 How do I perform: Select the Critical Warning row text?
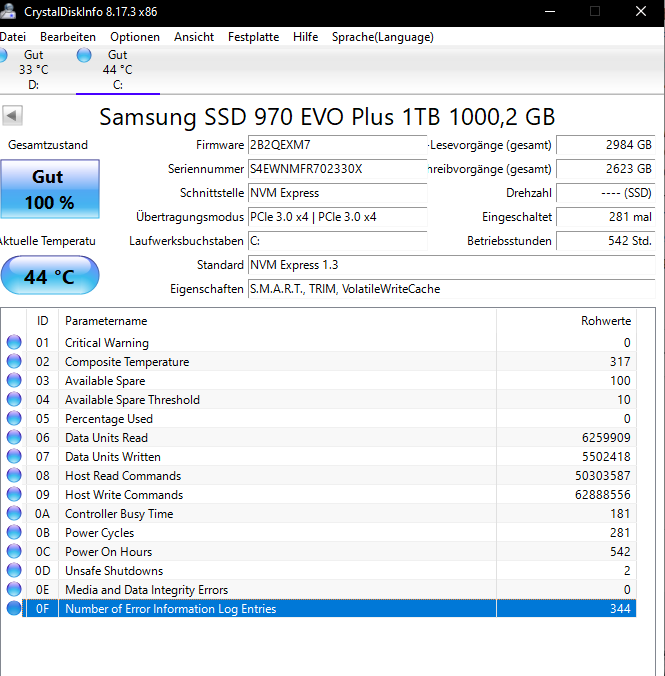107,343
